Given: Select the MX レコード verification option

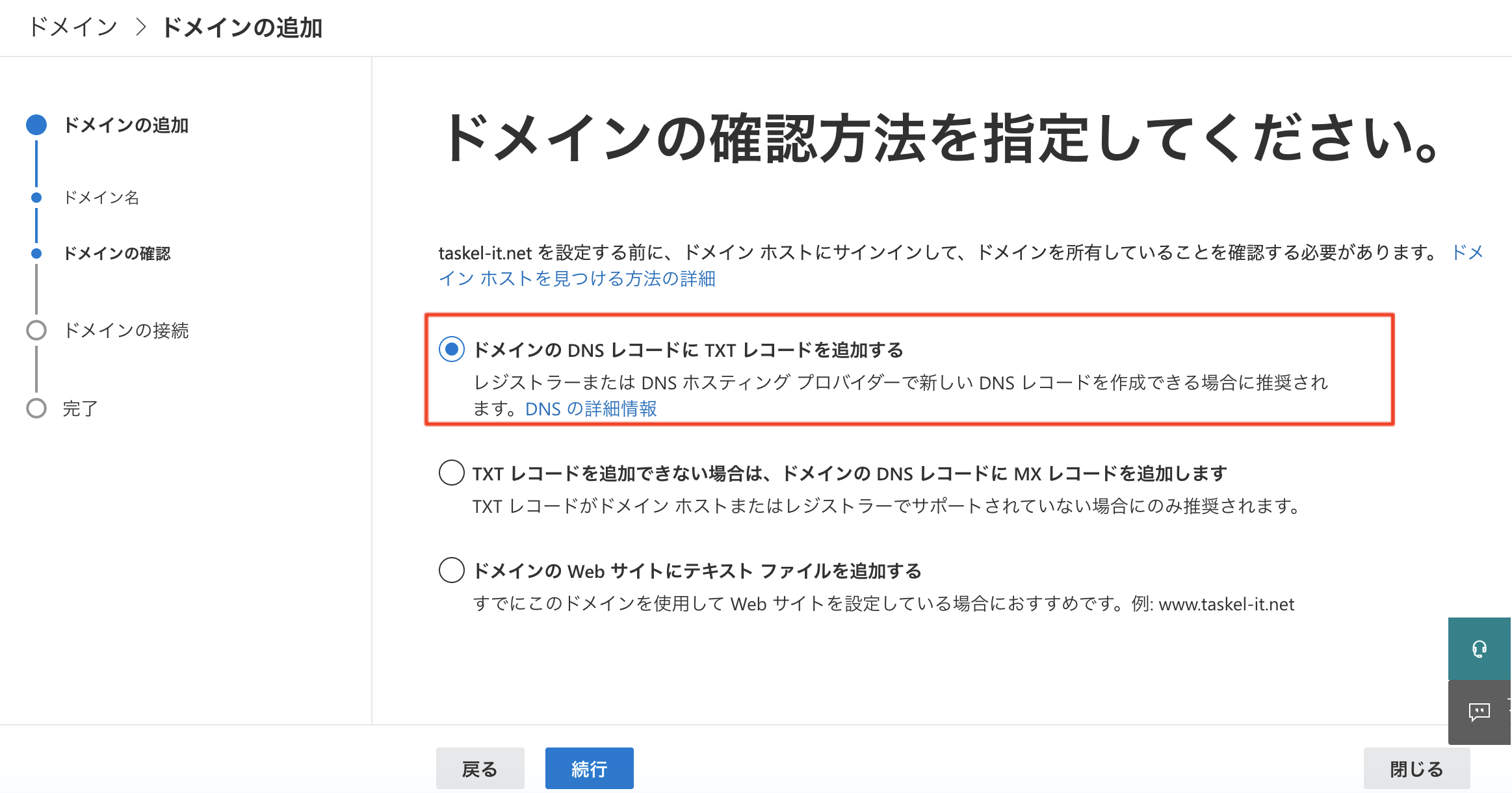Looking at the screenshot, I should tap(452, 473).
